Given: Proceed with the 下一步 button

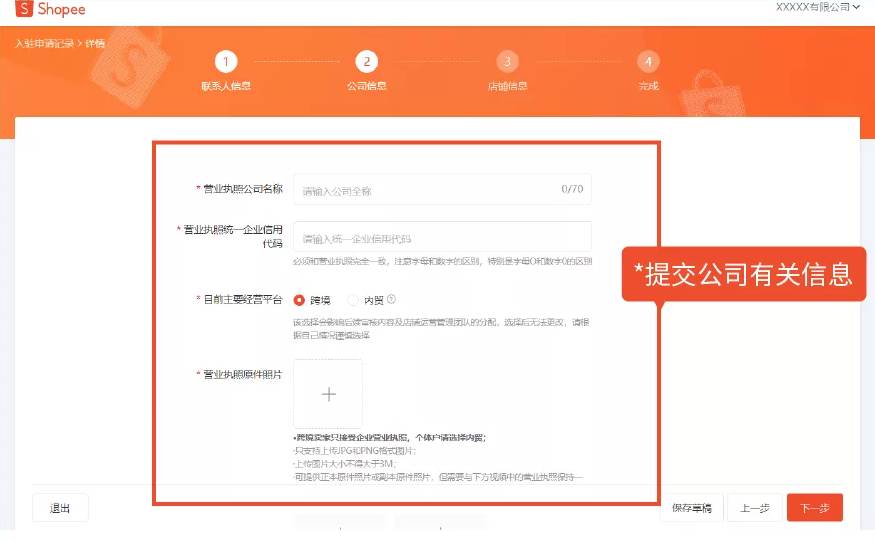Looking at the screenshot, I should click(815, 508).
